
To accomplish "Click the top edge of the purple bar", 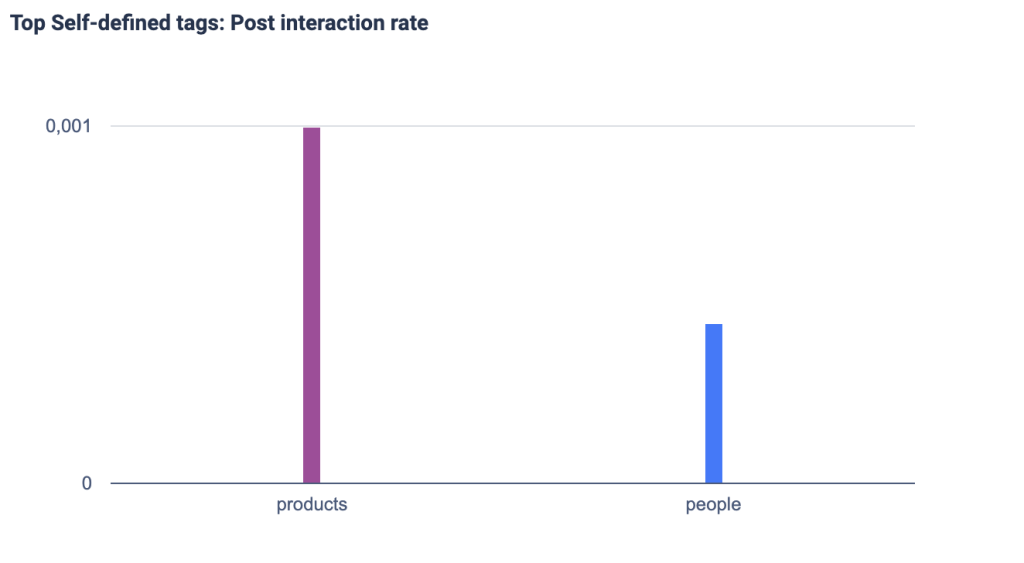I will 312,129.
